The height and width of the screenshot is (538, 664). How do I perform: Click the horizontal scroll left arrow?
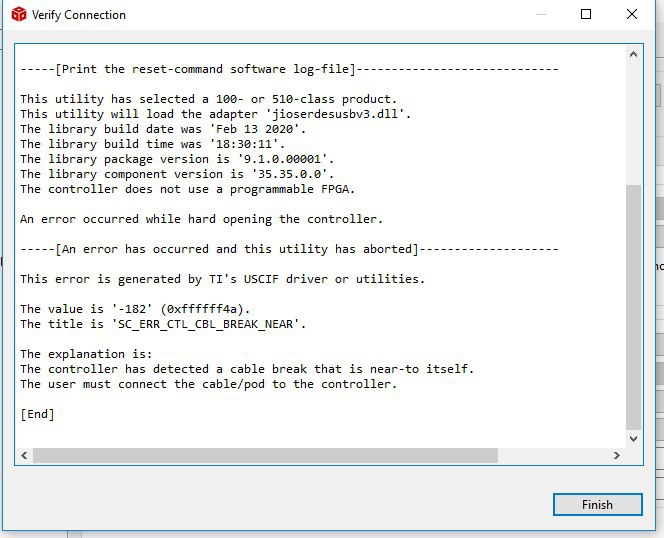pyautogui.click(x=24, y=455)
